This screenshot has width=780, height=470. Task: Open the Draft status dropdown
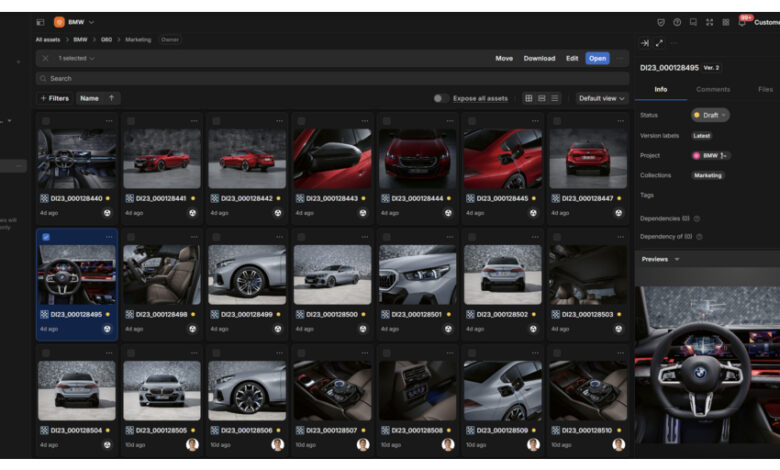pos(710,115)
